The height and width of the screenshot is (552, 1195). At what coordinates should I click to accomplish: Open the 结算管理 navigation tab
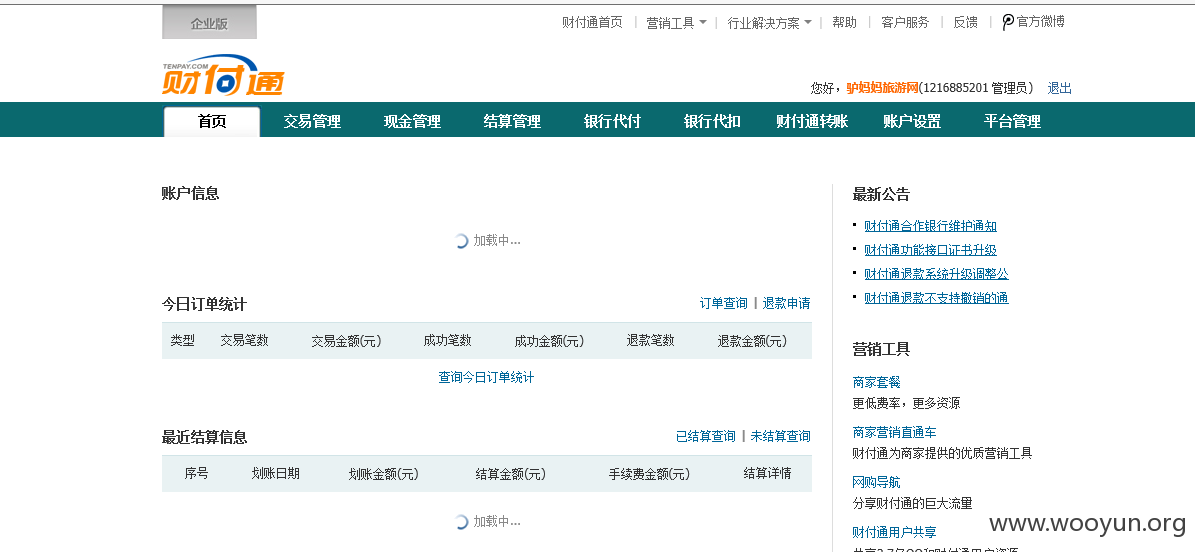[512, 121]
